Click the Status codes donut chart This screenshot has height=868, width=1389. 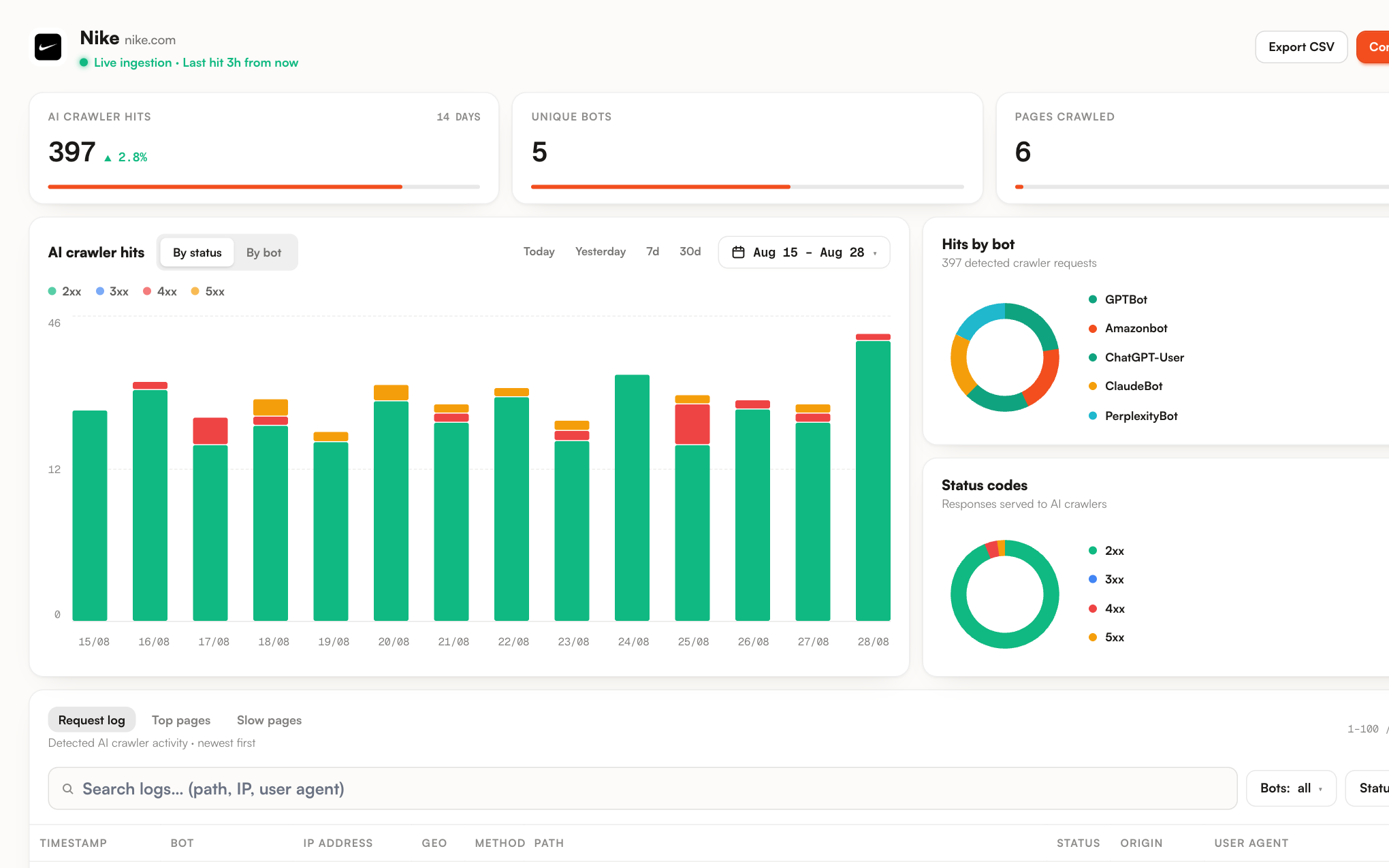(x=1004, y=594)
